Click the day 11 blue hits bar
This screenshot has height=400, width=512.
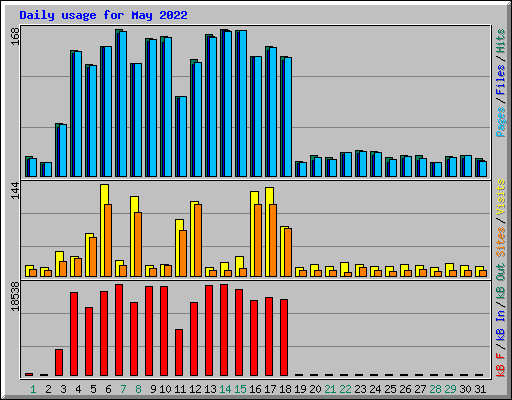[x=183, y=137]
